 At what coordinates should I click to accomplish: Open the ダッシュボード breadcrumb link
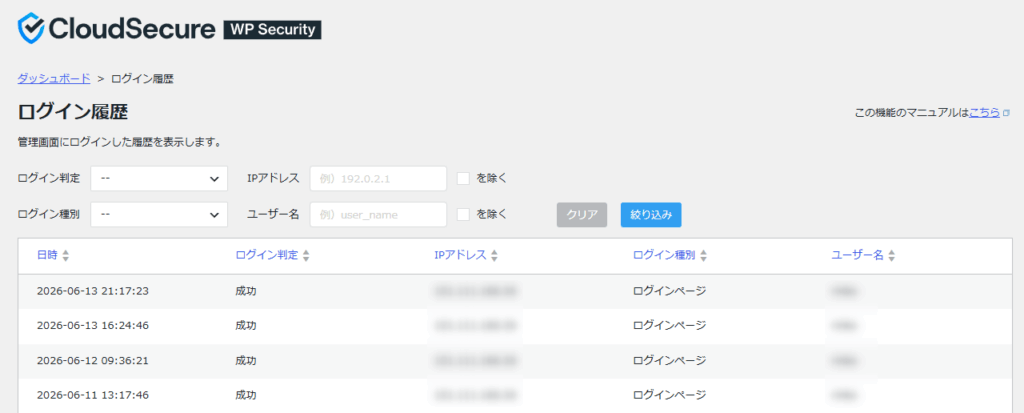click(54, 78)
